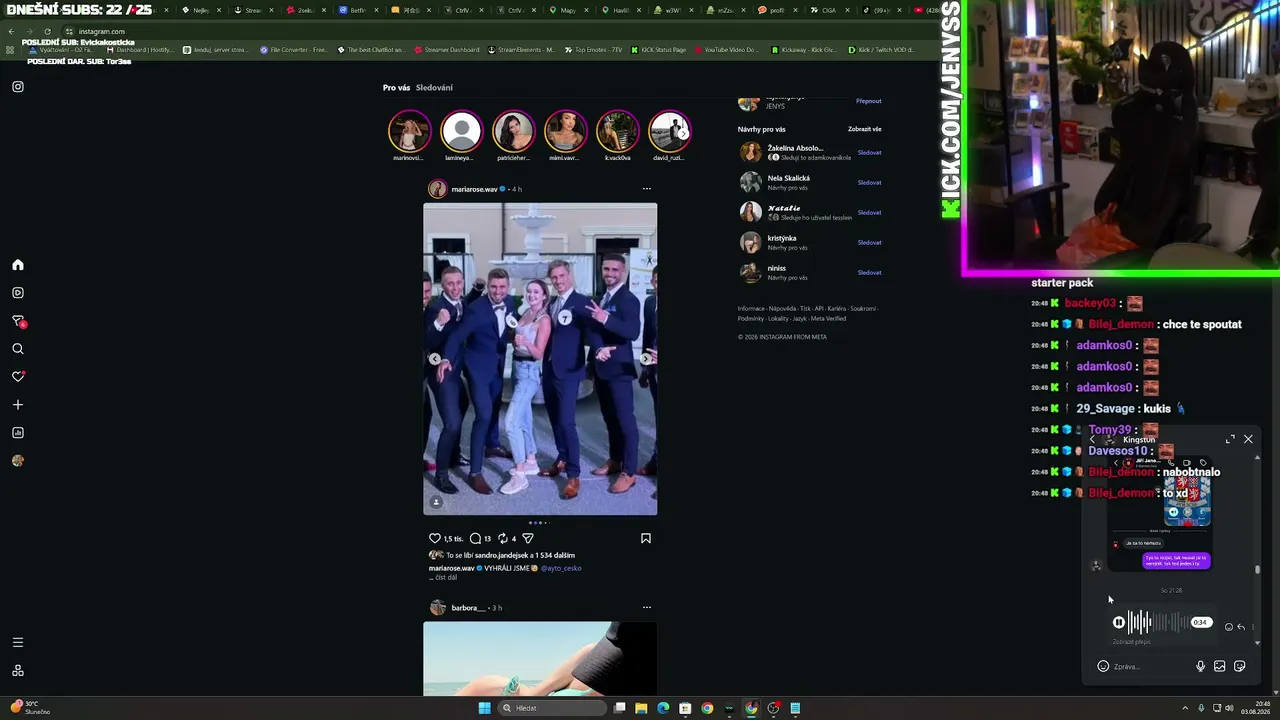Switch to the Pro vás feed tab
The height and width of the screenshot is (720, 1280).
(396, 88)
